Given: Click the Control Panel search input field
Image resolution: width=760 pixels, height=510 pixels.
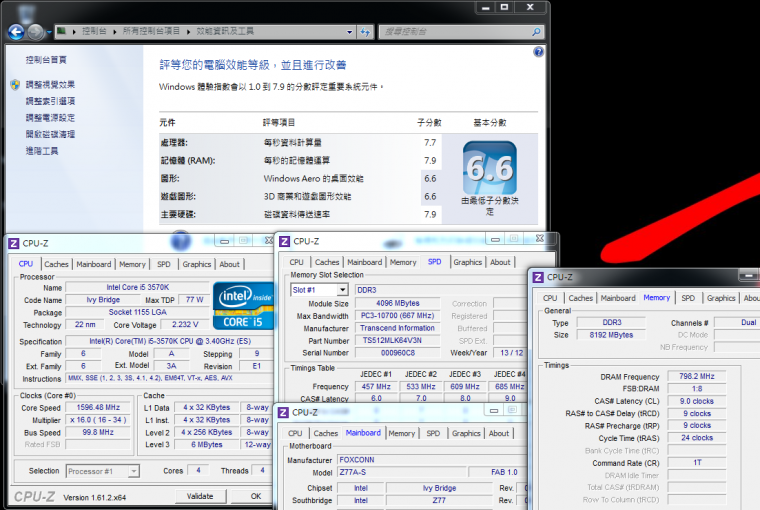Looking at the screenshot, I should click(x=455, y=32).
